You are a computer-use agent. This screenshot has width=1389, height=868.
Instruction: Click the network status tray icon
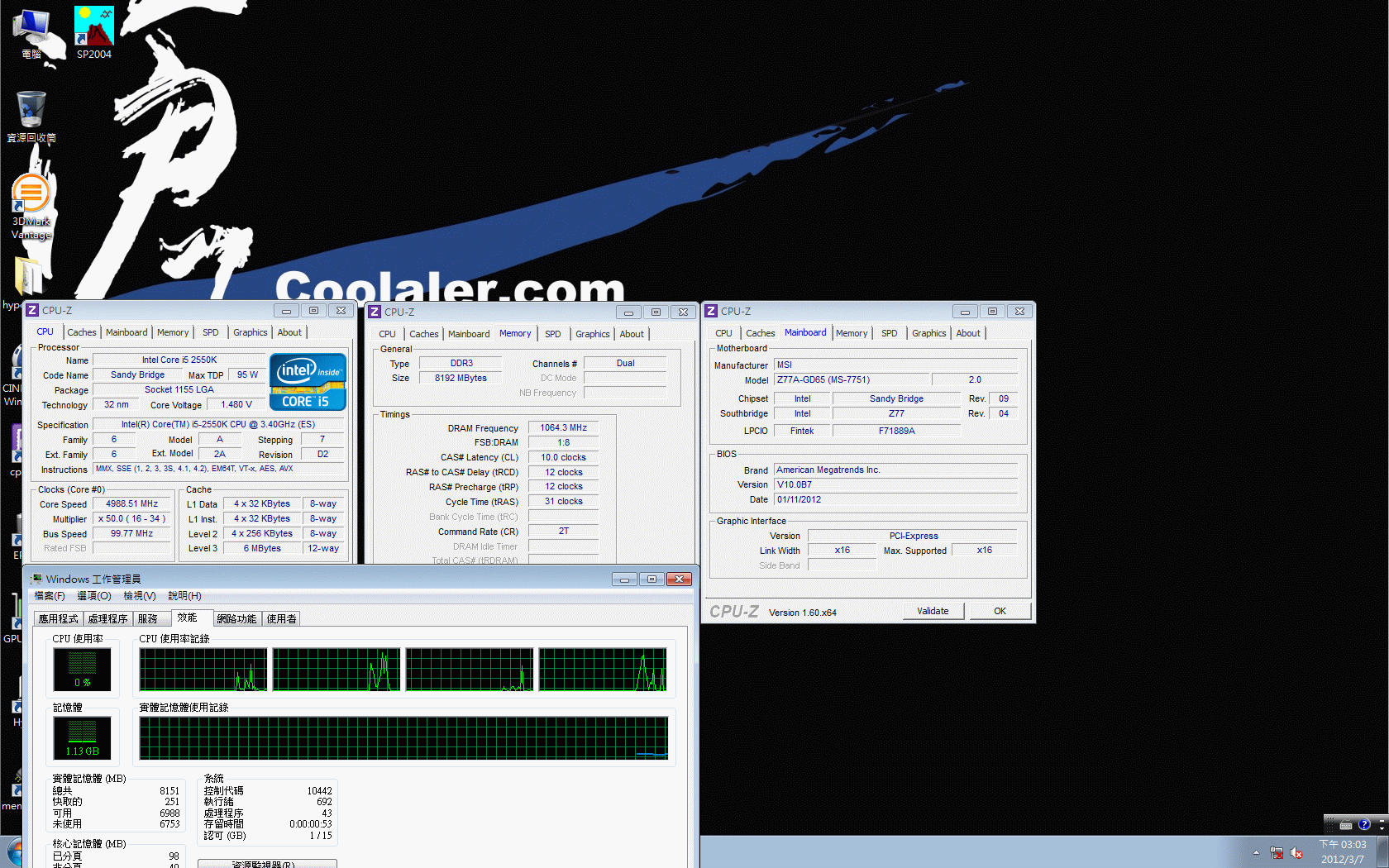1277,852
